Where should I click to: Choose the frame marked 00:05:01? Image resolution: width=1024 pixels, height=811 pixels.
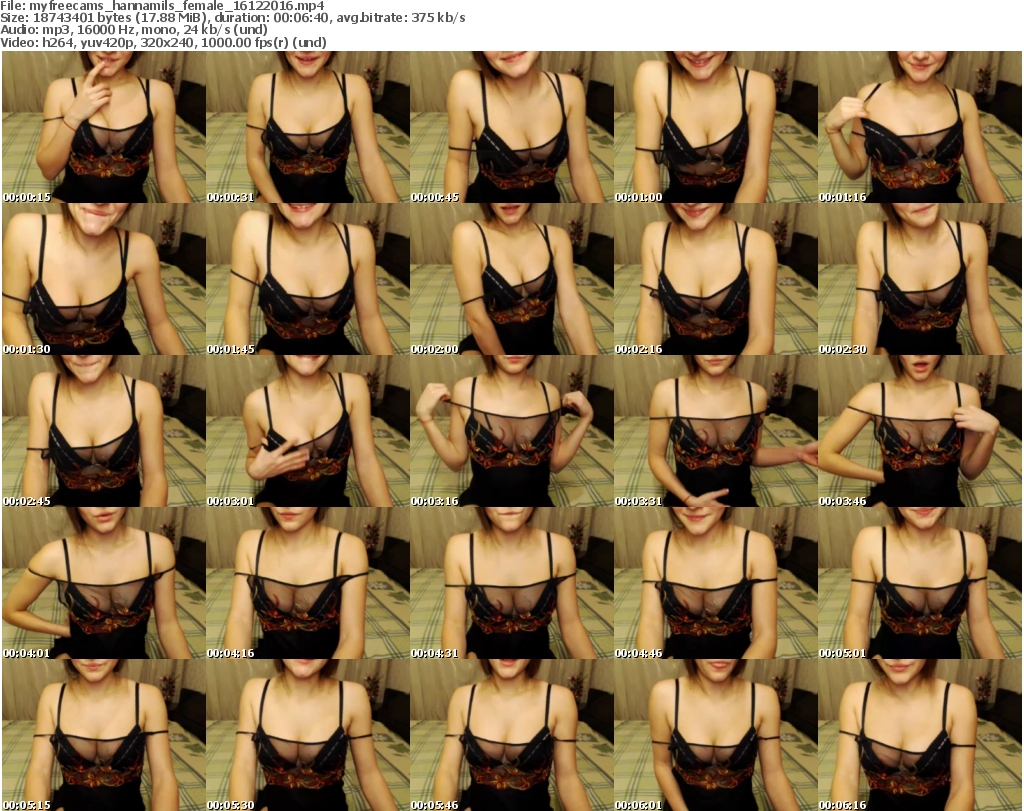tap(920, 584)
